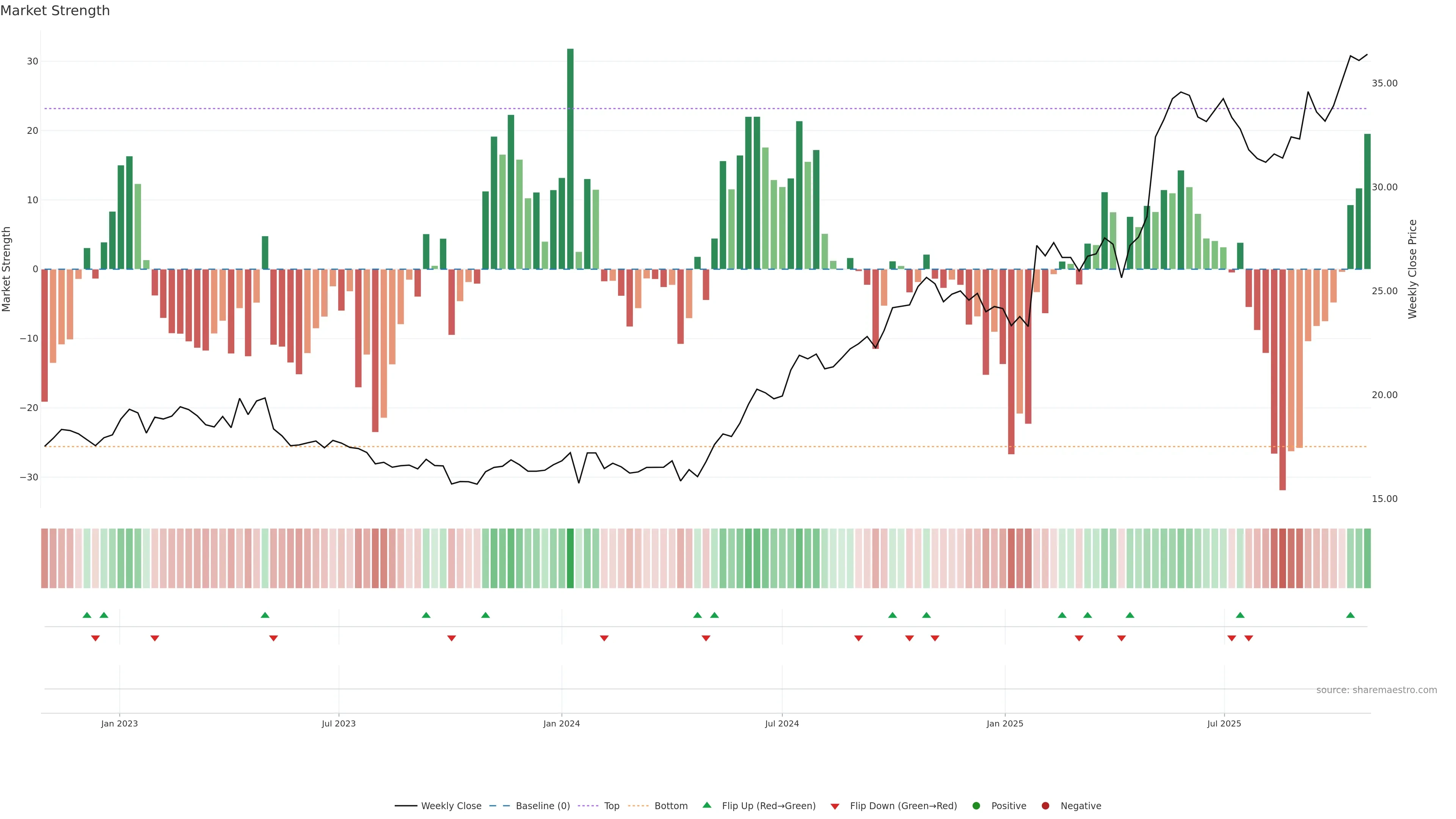The image size is (1456, 819).
Task: Click the first red flip-down triangle marker
Action: click(96, 638)
